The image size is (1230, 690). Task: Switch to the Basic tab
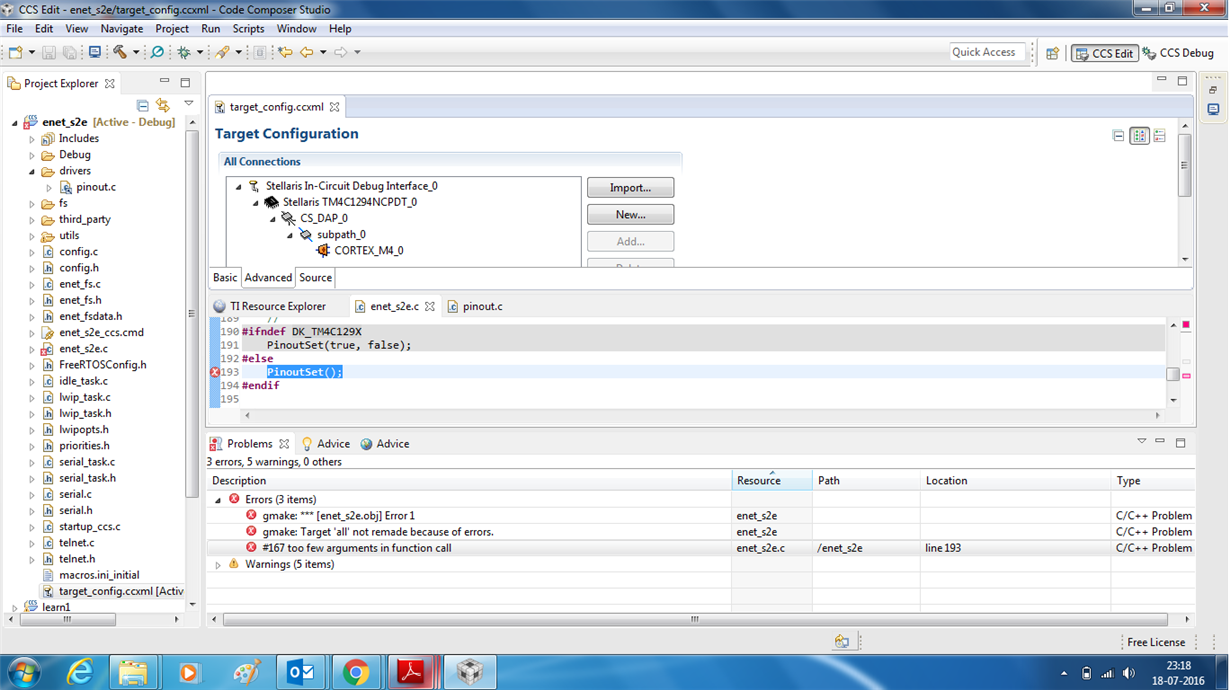(225, 278)
